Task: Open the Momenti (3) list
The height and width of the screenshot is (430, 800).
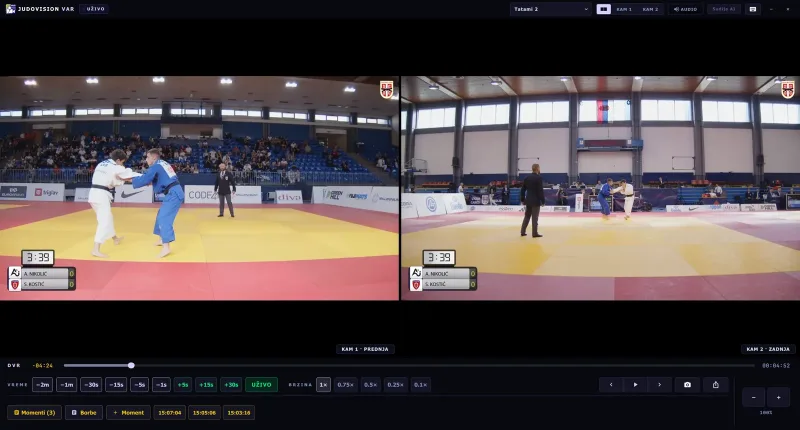Action: pyautogui.click(x=34, y=413)
